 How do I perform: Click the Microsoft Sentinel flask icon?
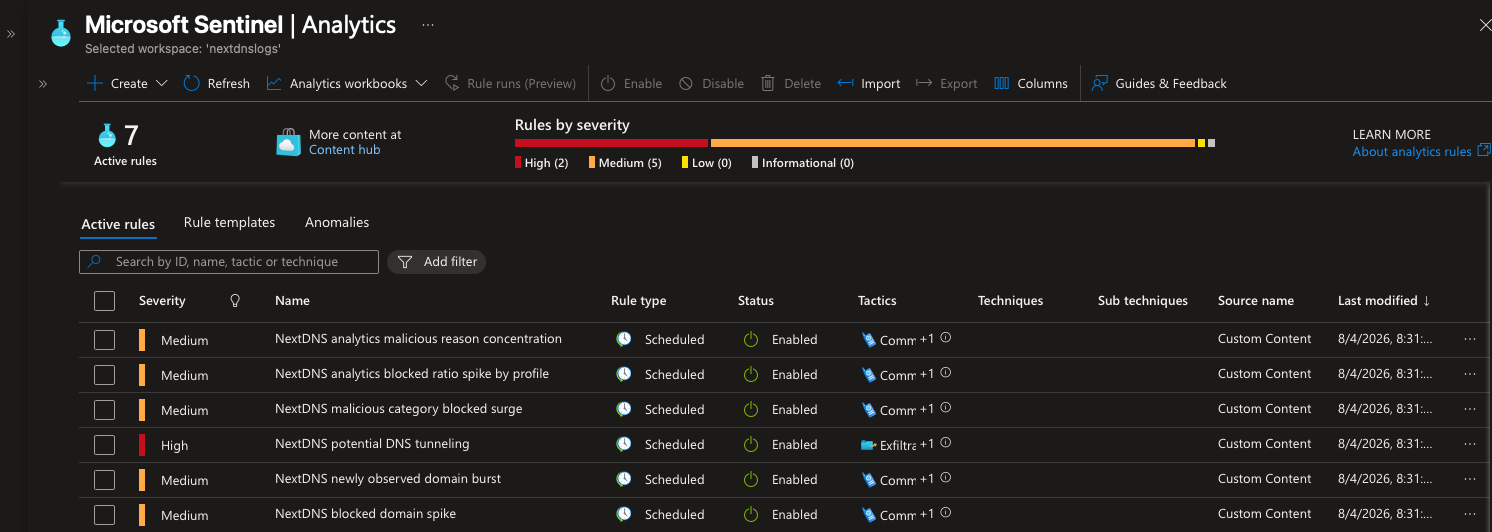tap(62, 33)
